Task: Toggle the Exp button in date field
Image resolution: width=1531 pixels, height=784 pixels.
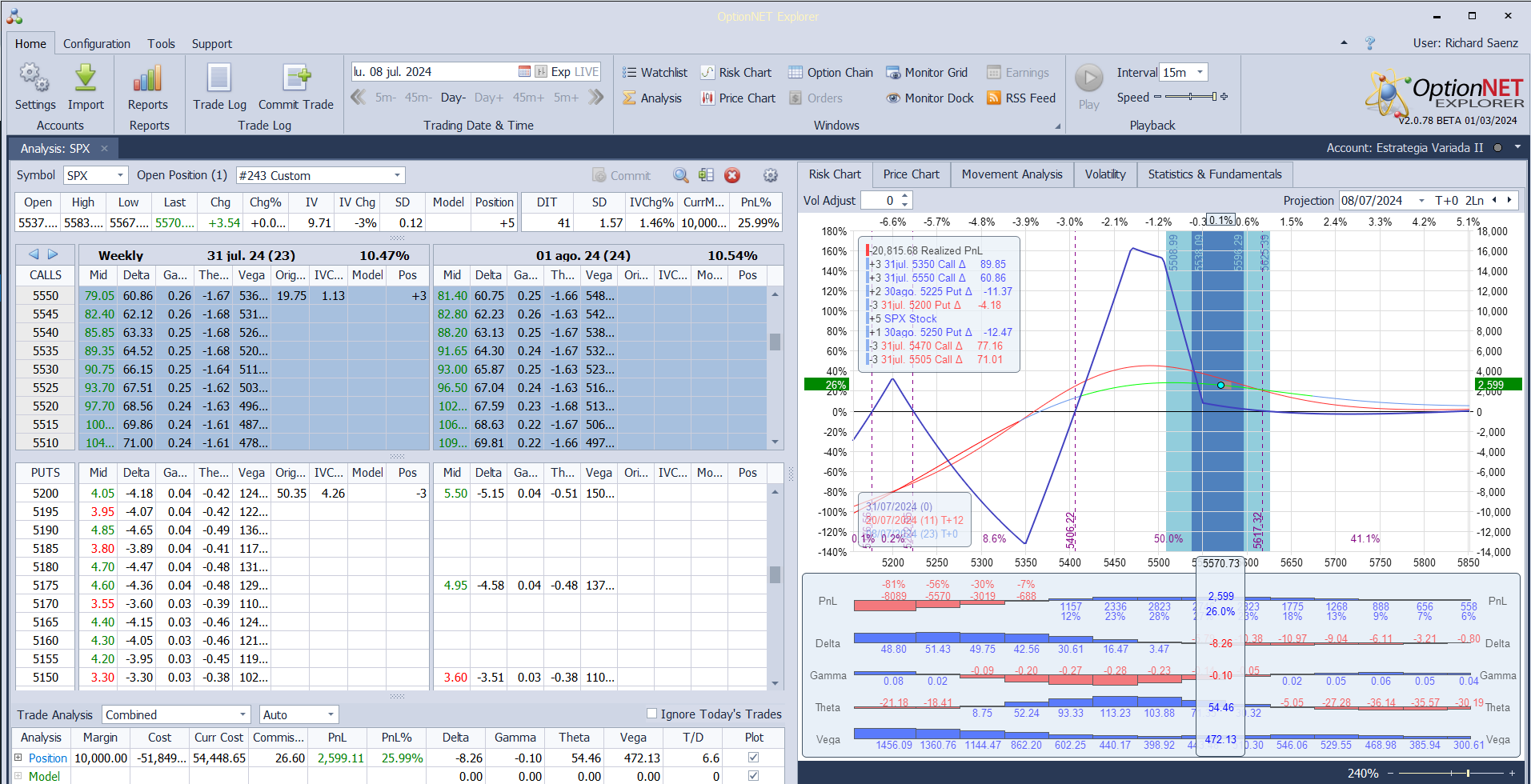Action: (561, 72)
